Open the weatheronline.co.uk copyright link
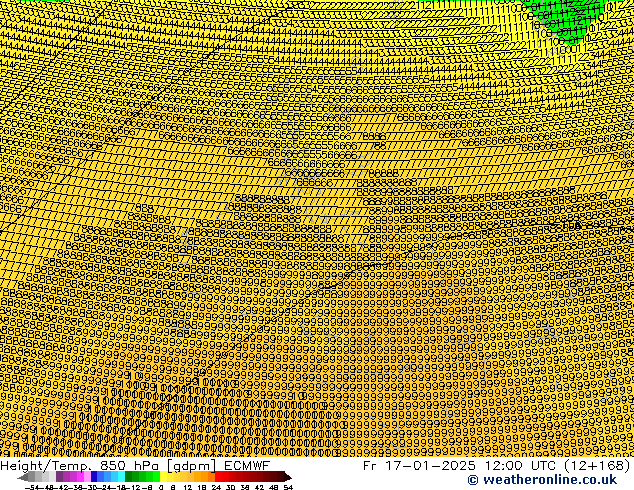634x490 pixels. pyautogui.click(x=542, y=480)
